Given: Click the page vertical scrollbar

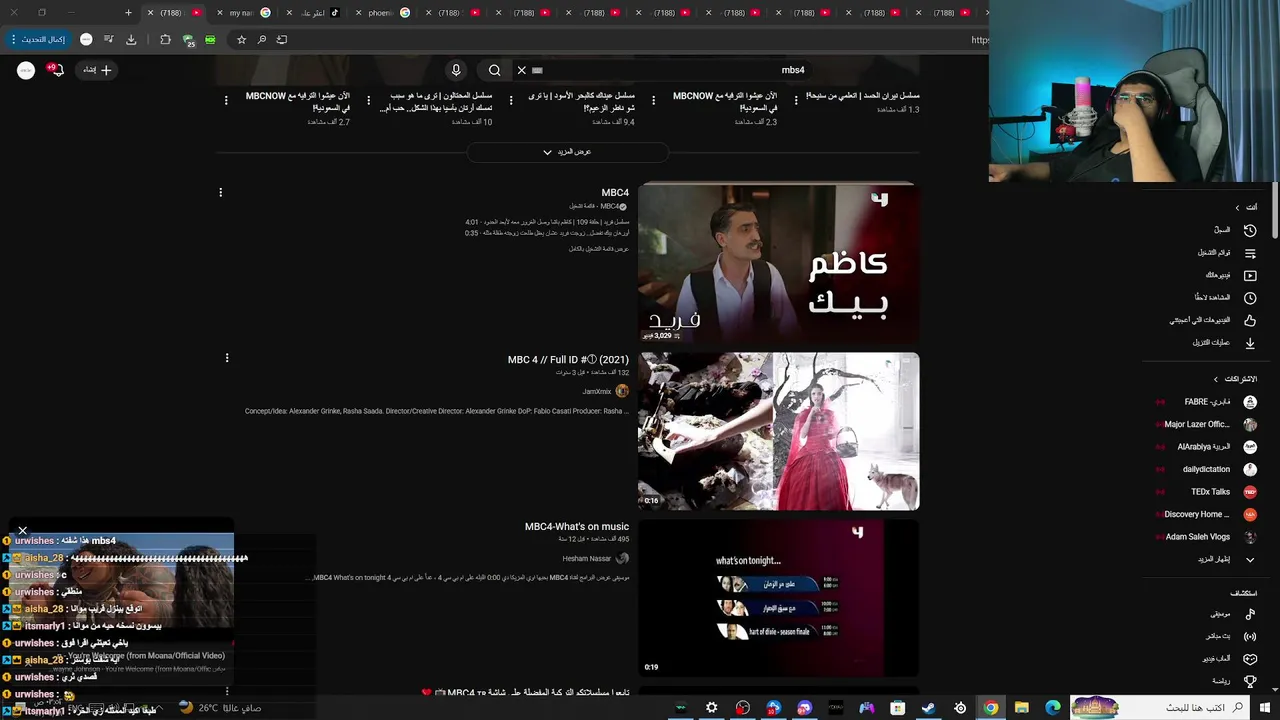Looking at the screenshot, I should (x=1275, y=210).
